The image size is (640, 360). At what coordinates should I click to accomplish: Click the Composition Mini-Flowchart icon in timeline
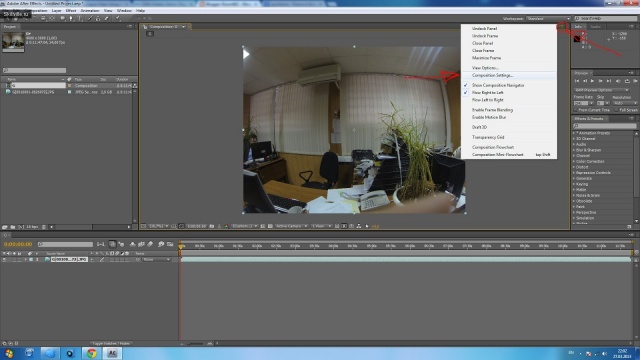[x=101, y=244]
